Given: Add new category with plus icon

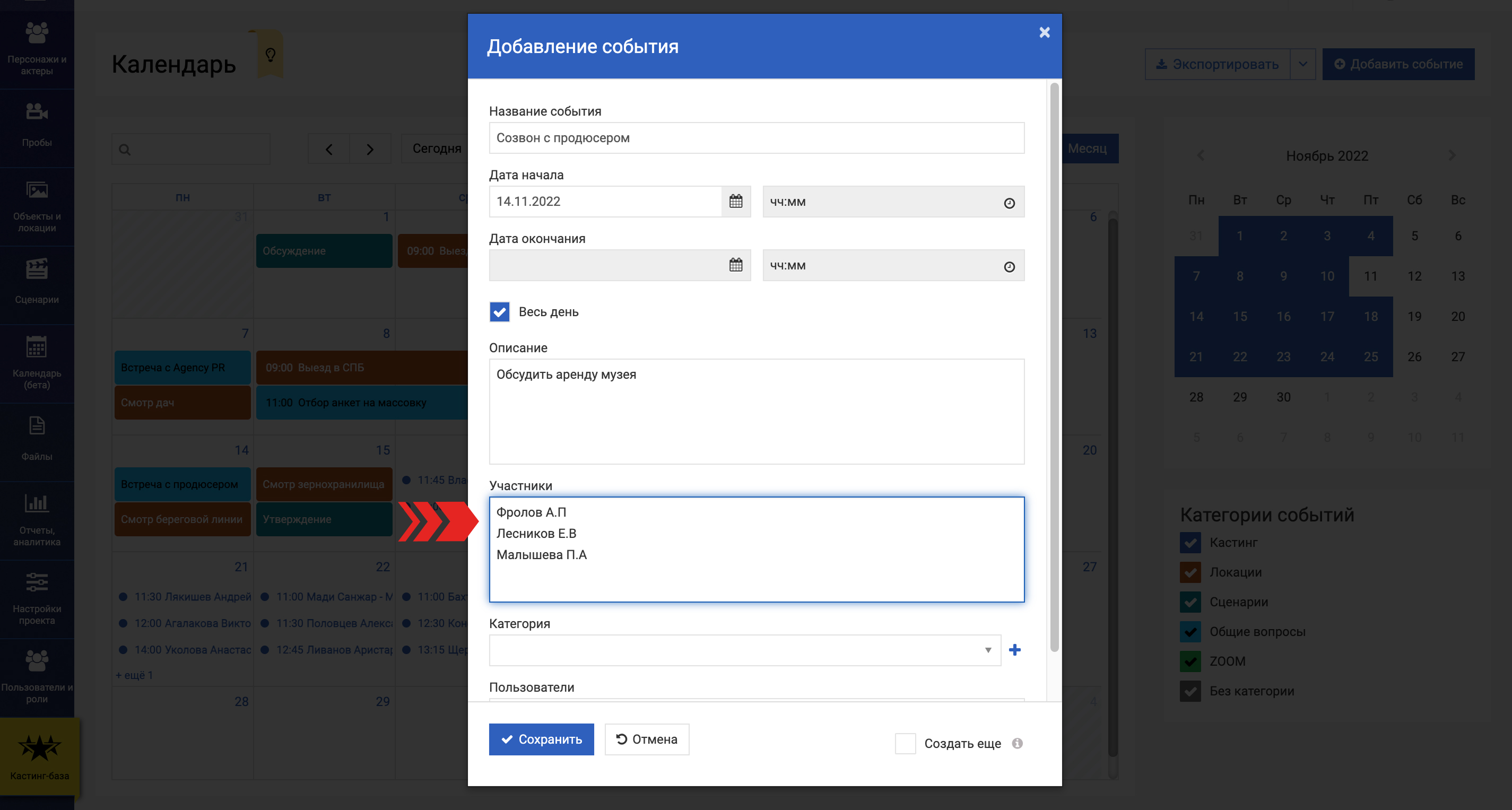Looking at the screenshot, I should coord(1014,650).
